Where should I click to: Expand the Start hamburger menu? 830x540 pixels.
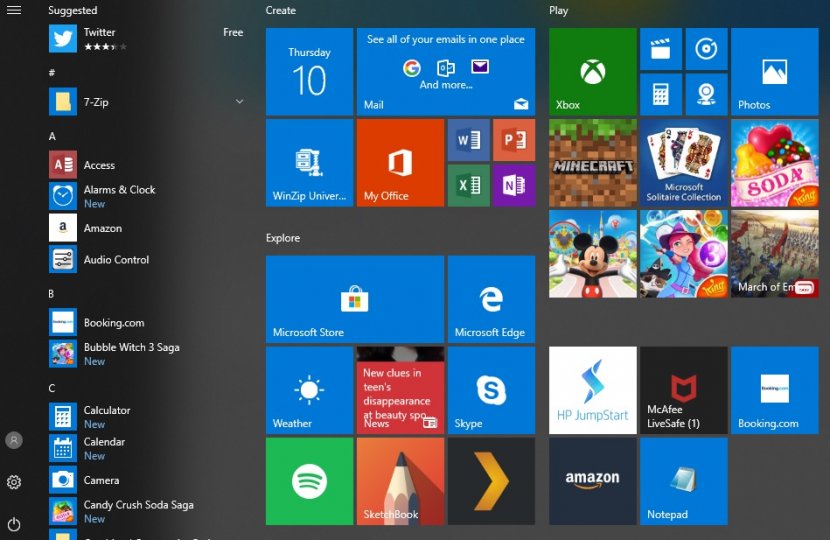(x=14, y=10)
